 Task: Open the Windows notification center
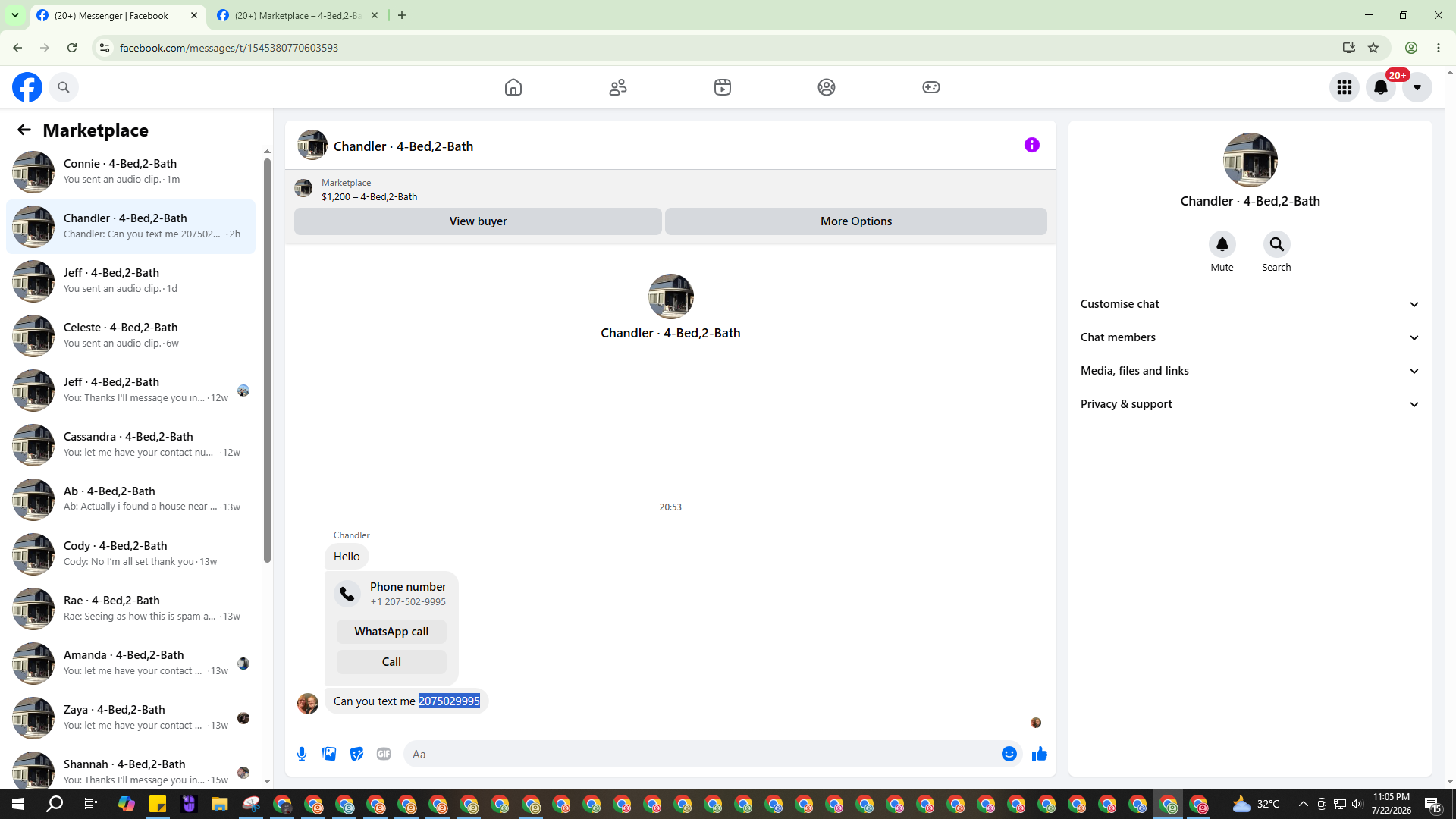pyautogui.click(x=1432, y=804)
